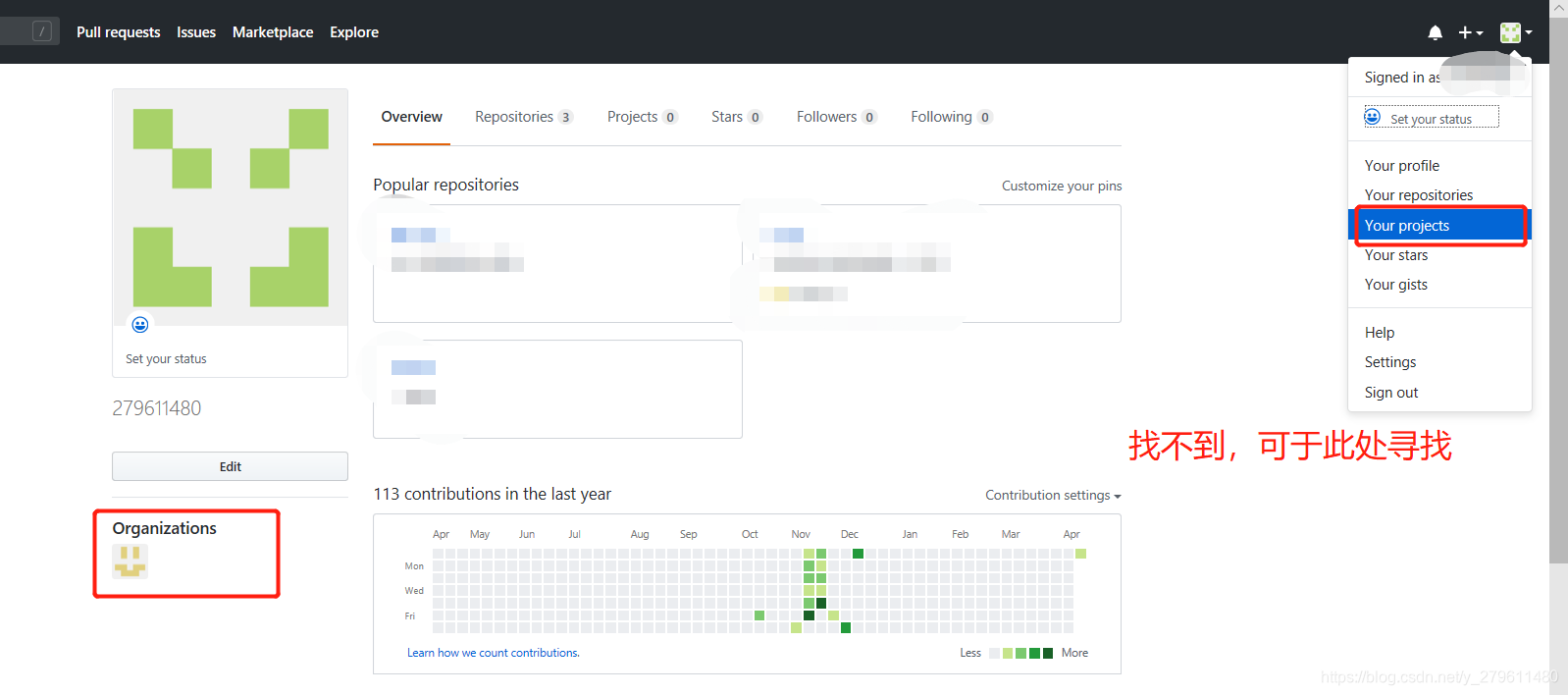Click Learn how we count contributions link
Image resolution: width=1568 pixels, height=695 pixels.
click(494, 653)
